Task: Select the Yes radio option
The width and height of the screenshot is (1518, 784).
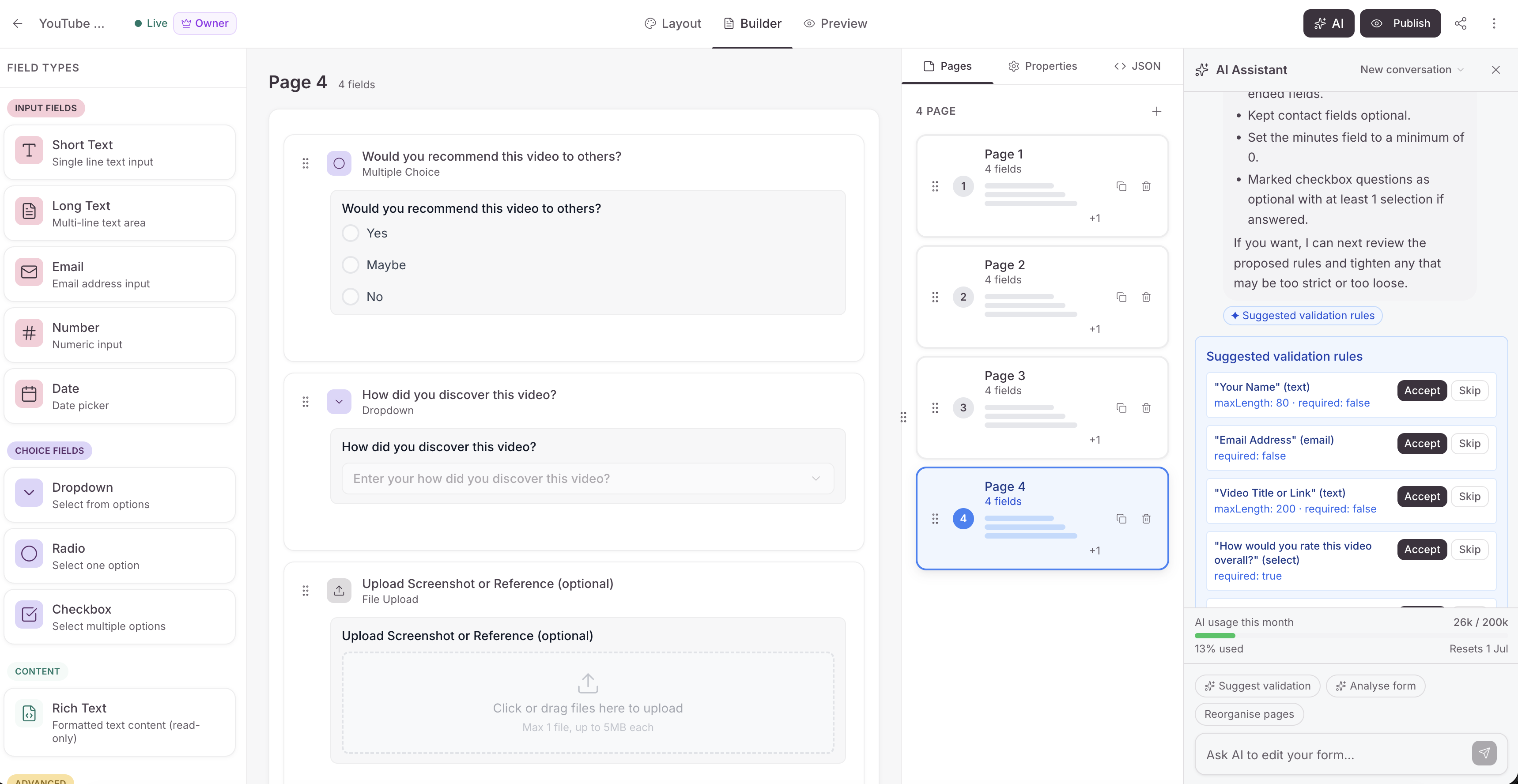Action: pos(351,233)
